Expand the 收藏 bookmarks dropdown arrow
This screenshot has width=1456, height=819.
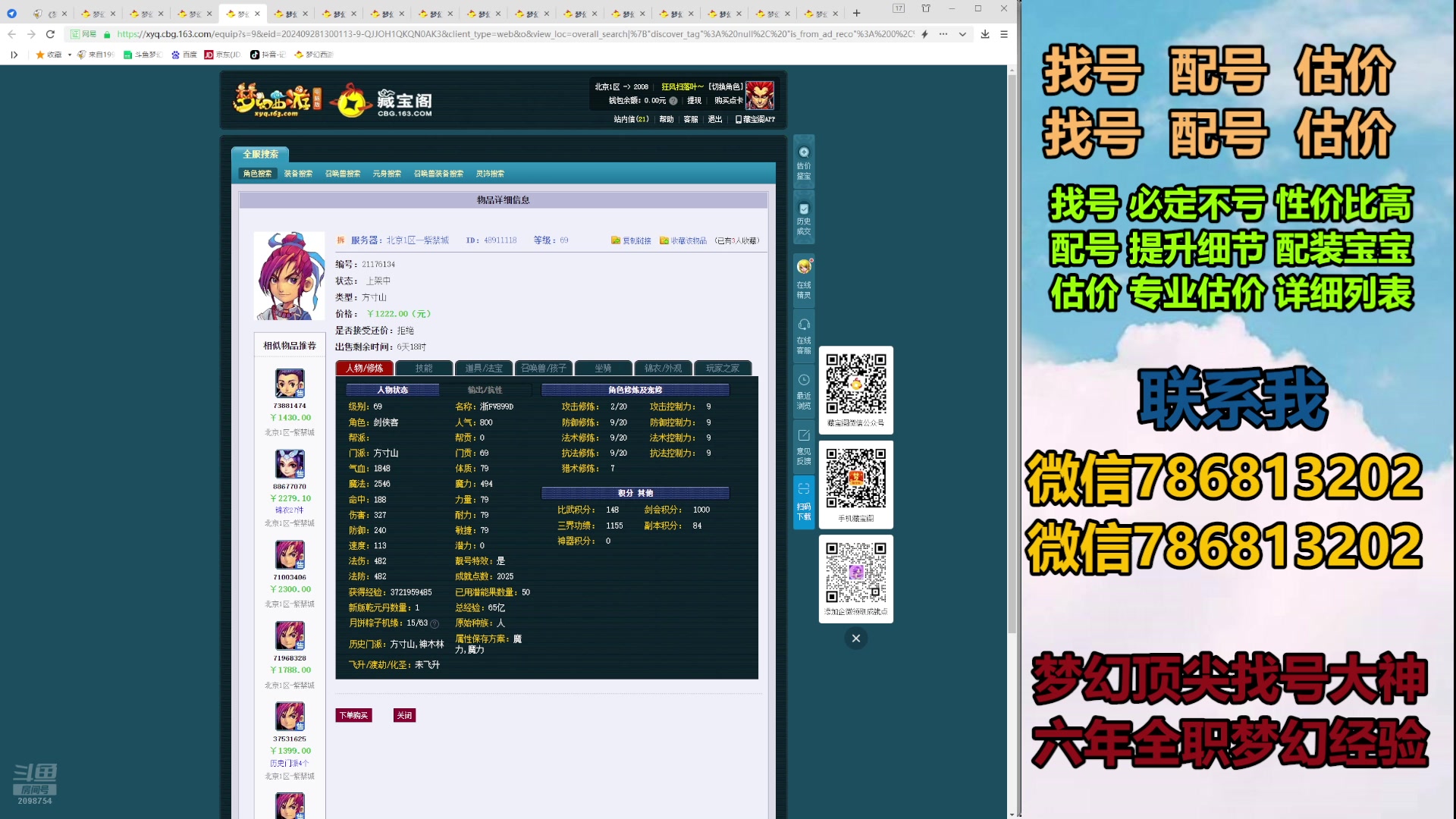(x=70, y=55)
